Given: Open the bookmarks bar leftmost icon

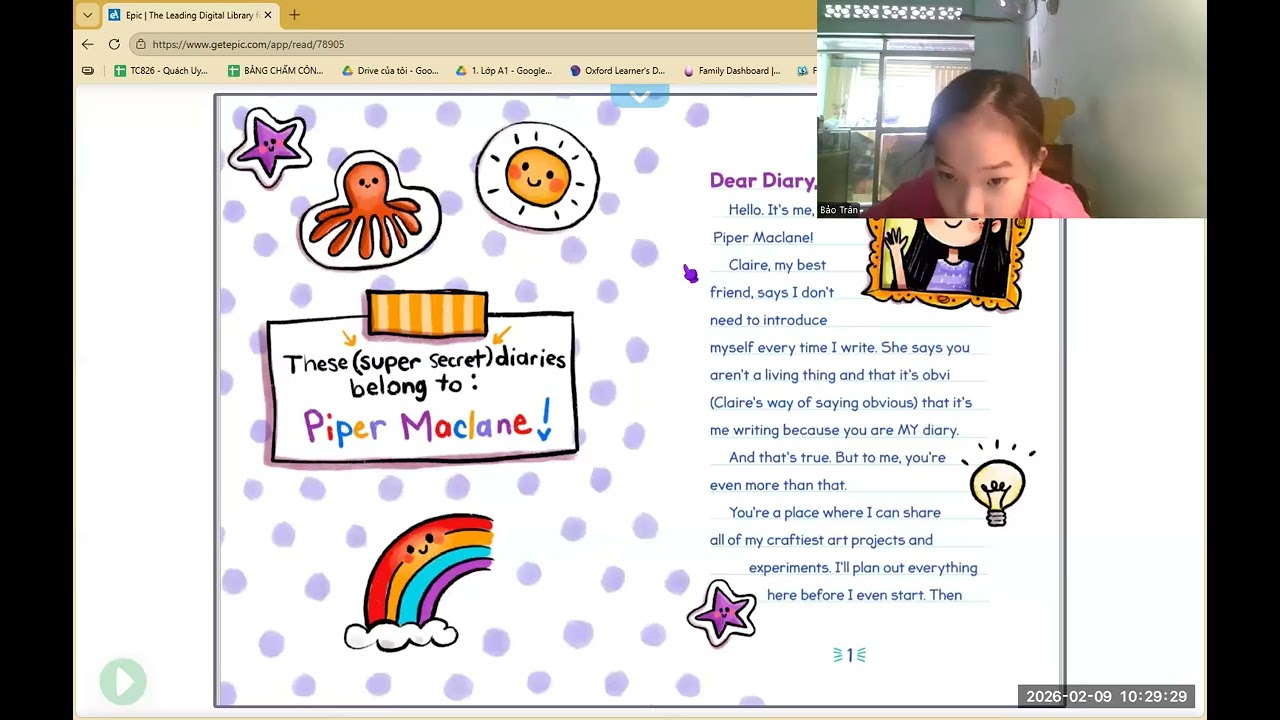Looking at the screenshot, I should click(88, 71).
